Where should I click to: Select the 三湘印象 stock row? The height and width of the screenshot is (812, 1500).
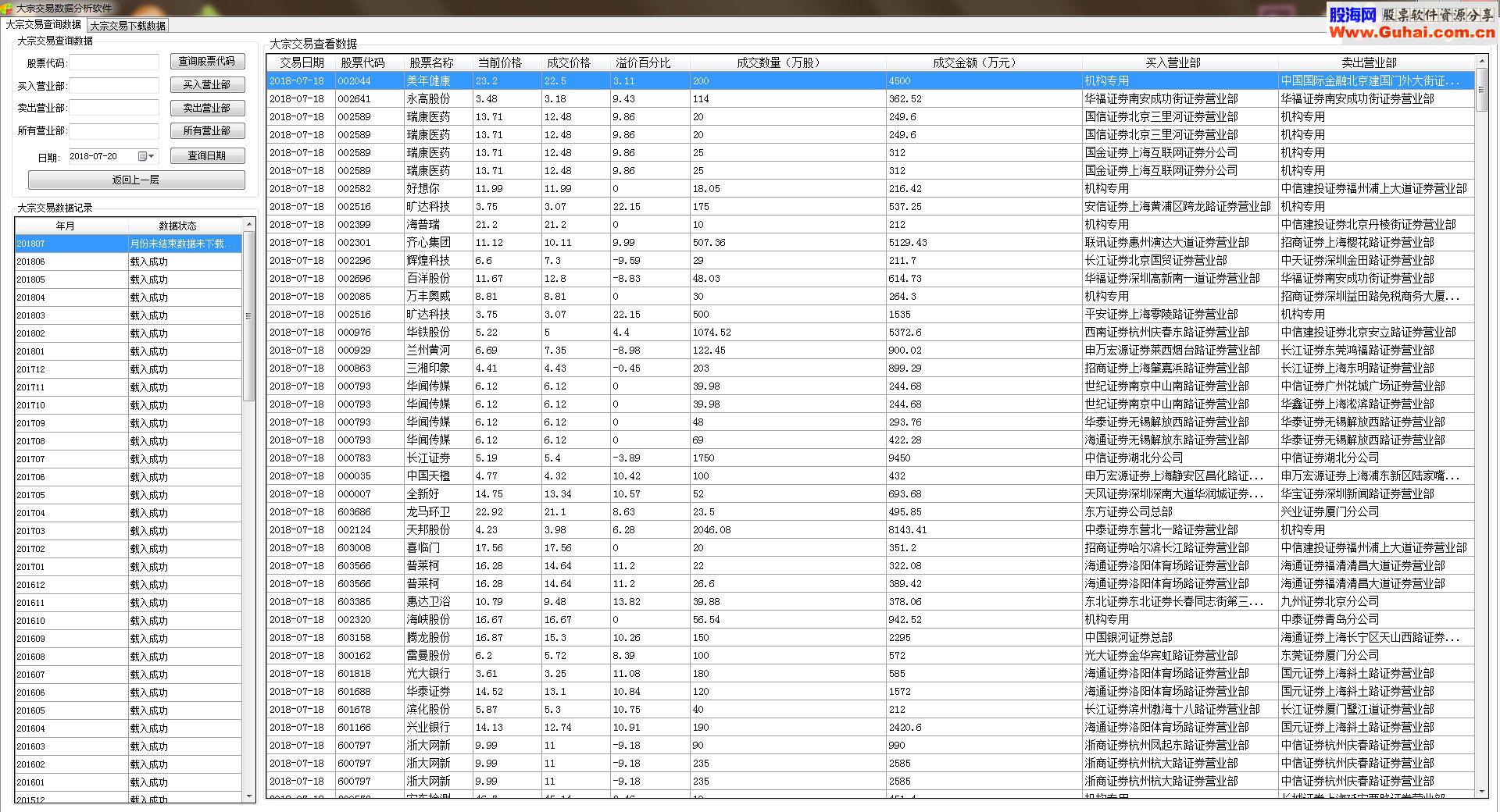tap(871, 368)
